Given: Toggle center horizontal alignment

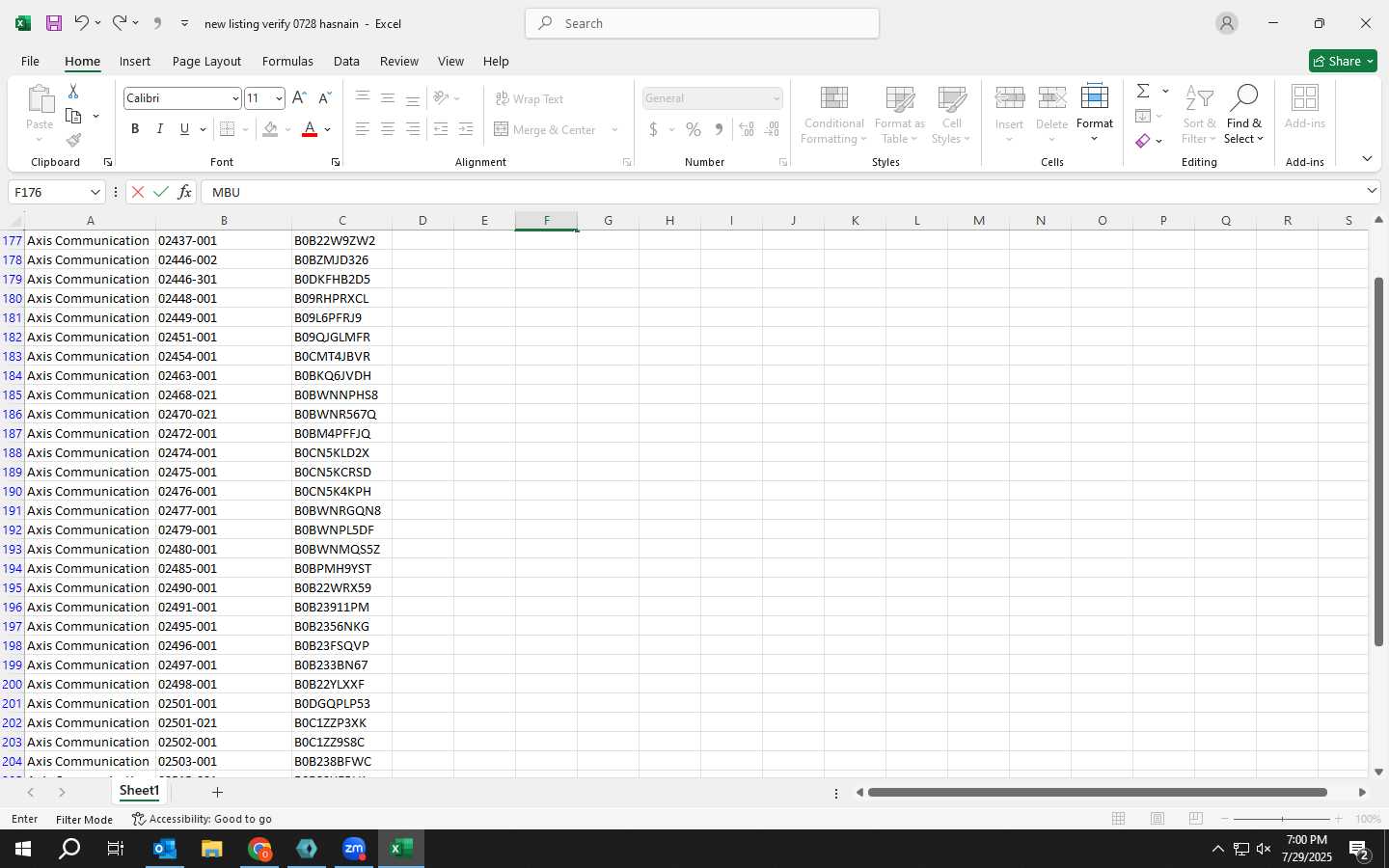Looking at the screenshot, I should point(387,129).
